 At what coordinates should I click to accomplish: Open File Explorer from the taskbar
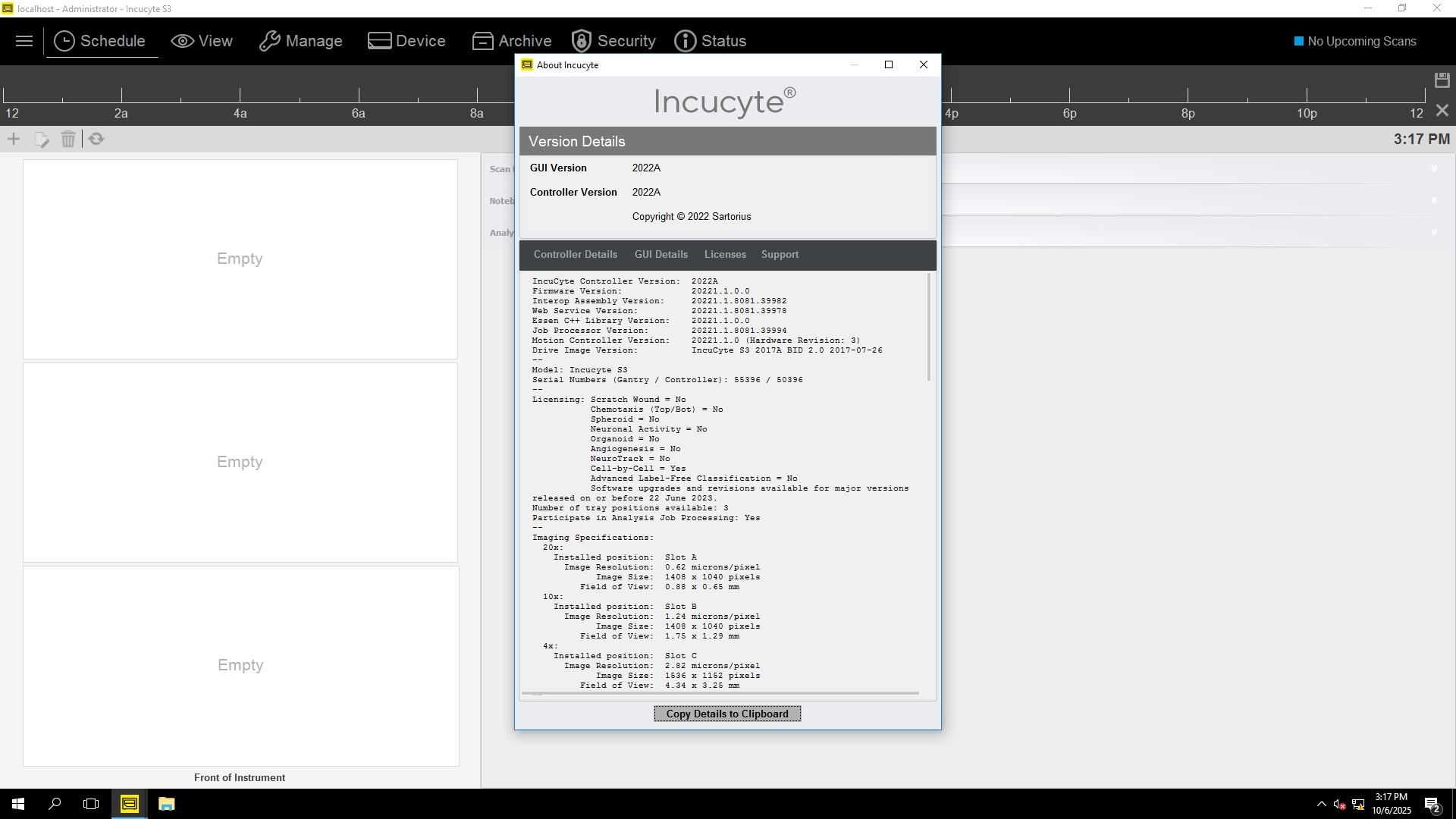pyautogui.click(x=166, y=804)
